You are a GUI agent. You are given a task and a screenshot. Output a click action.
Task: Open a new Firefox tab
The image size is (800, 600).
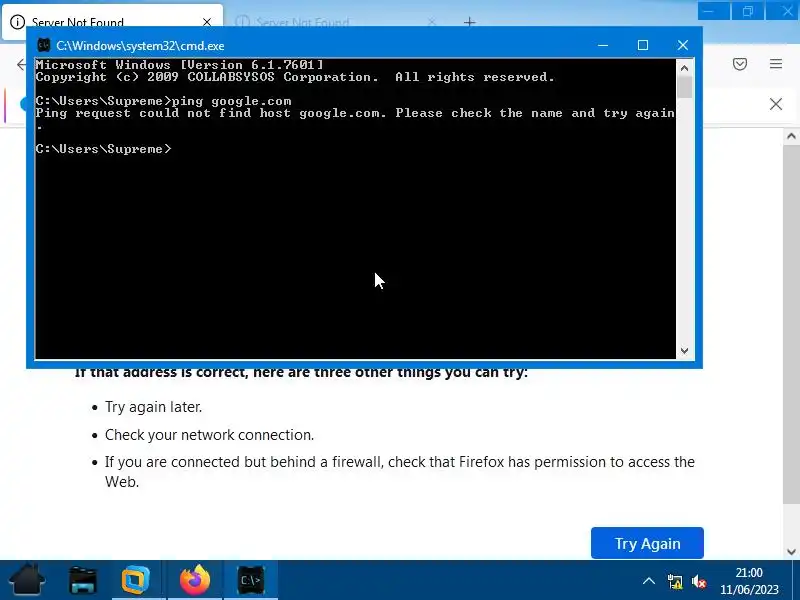pos(470,22)
